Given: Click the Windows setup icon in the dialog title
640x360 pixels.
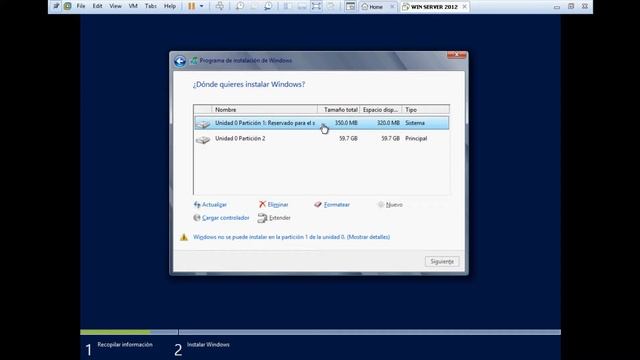Looking at the screenshot, I should click(x=194, y=60).
